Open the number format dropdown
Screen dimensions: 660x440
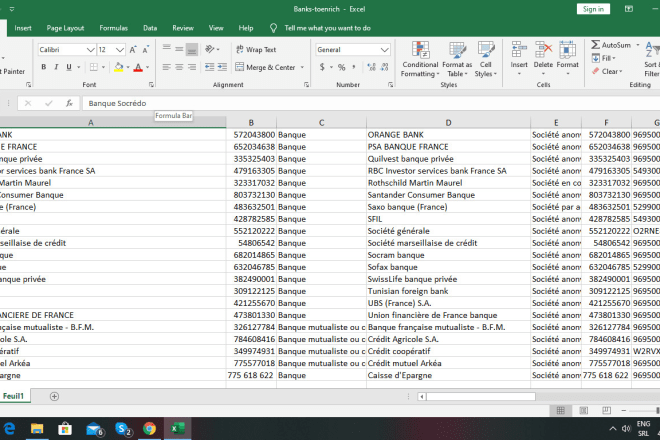point(384,50)
